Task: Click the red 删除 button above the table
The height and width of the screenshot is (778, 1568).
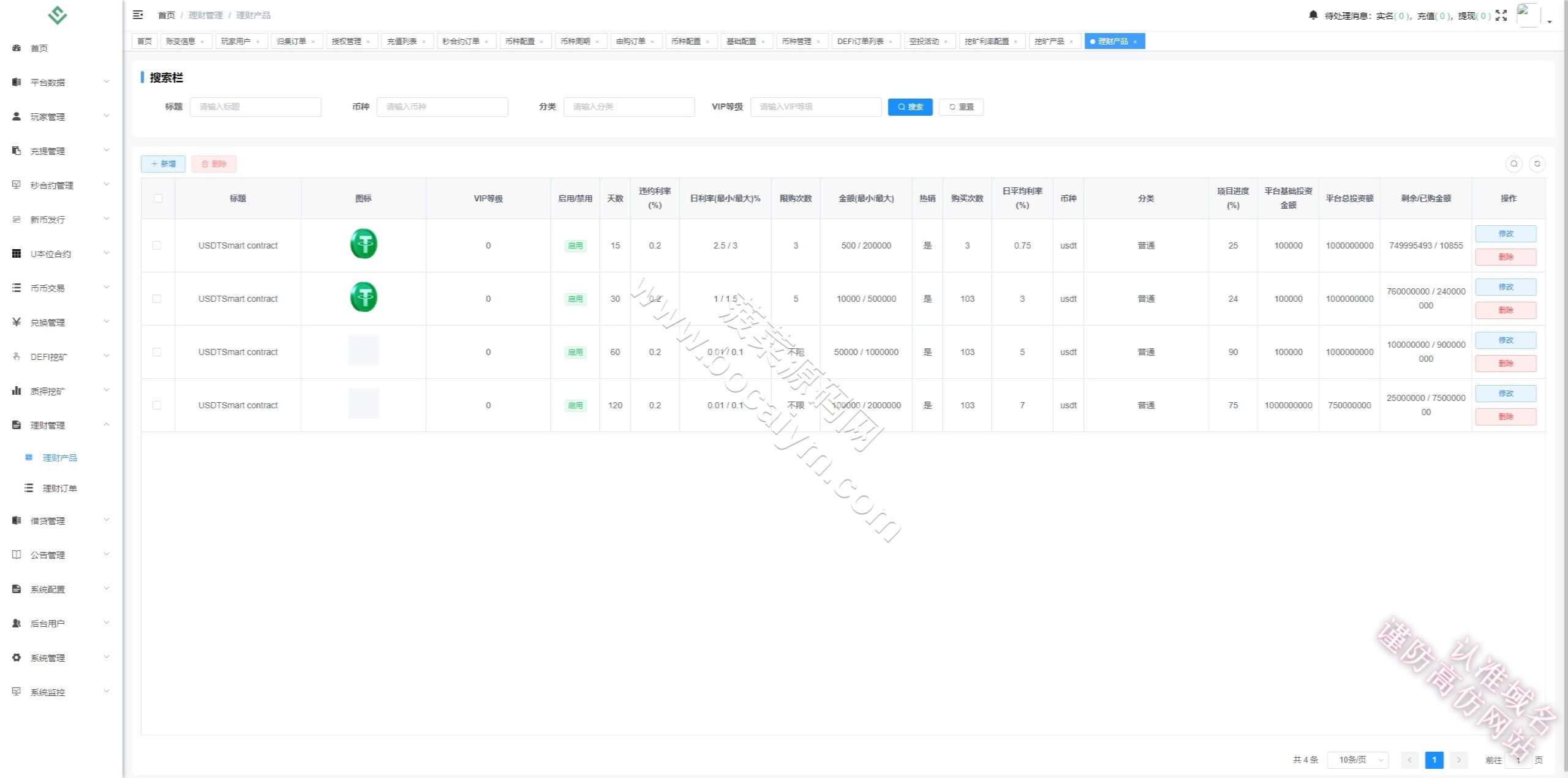Action: tap(214, 164)
